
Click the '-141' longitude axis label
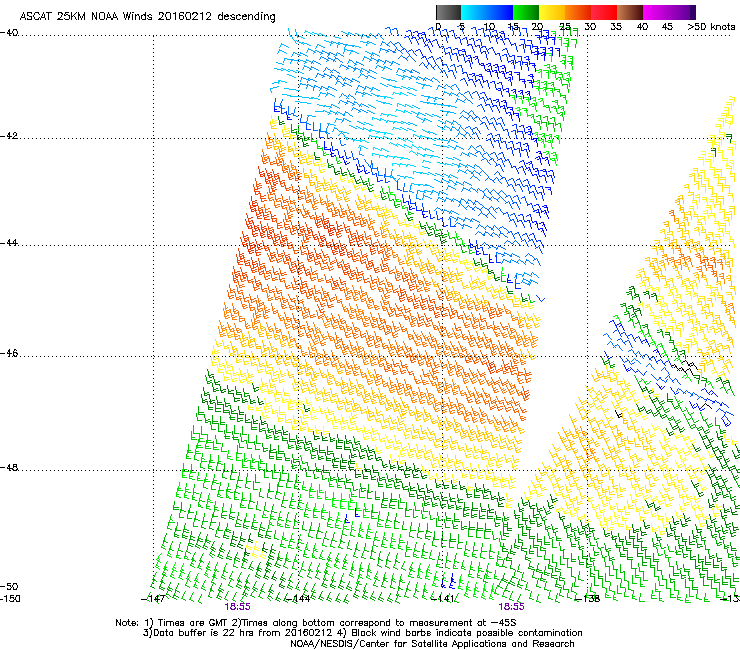pyautogui.click(x=443, y=599)
